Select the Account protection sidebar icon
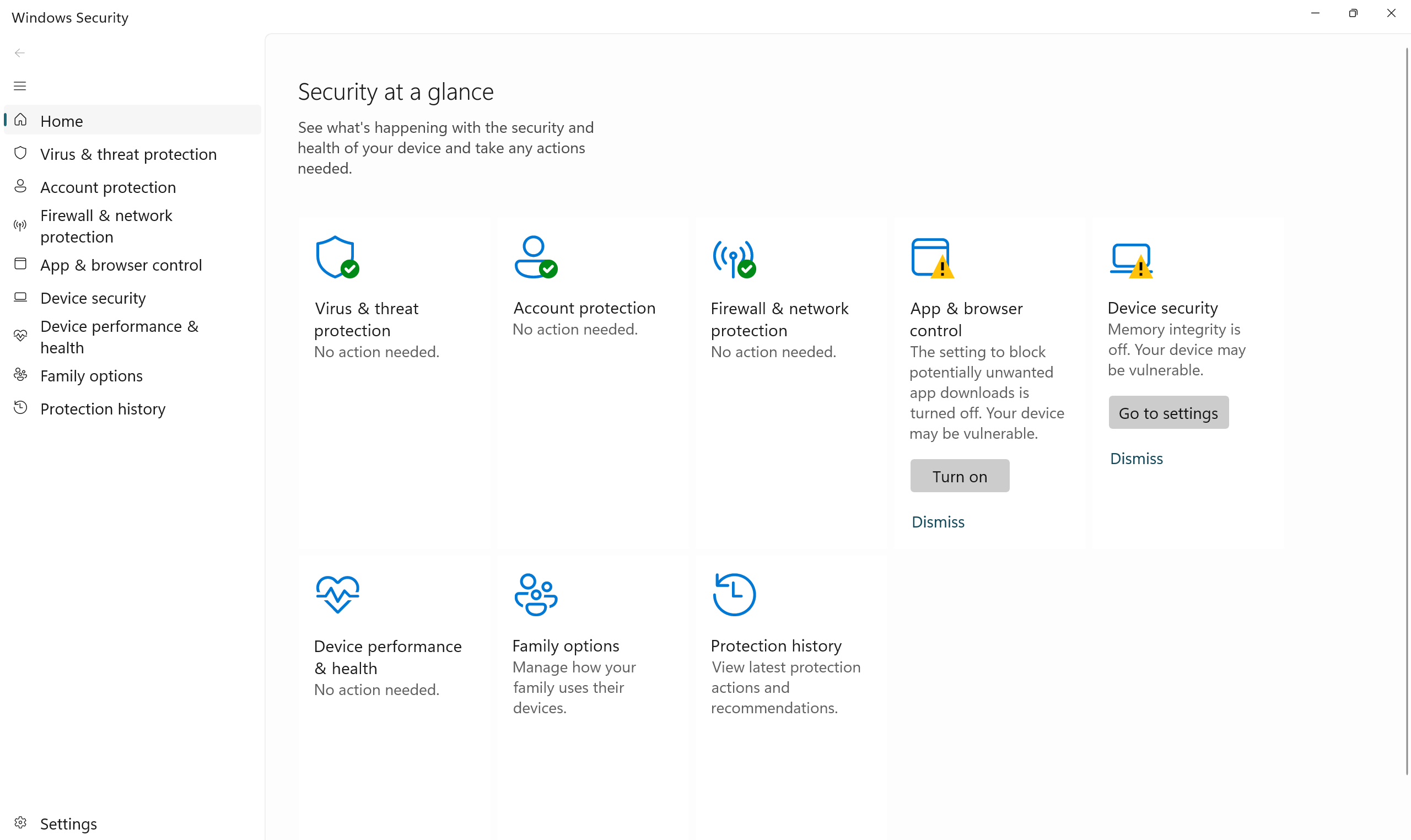This screenshot has width=1411, height=840. coord(20,186)
